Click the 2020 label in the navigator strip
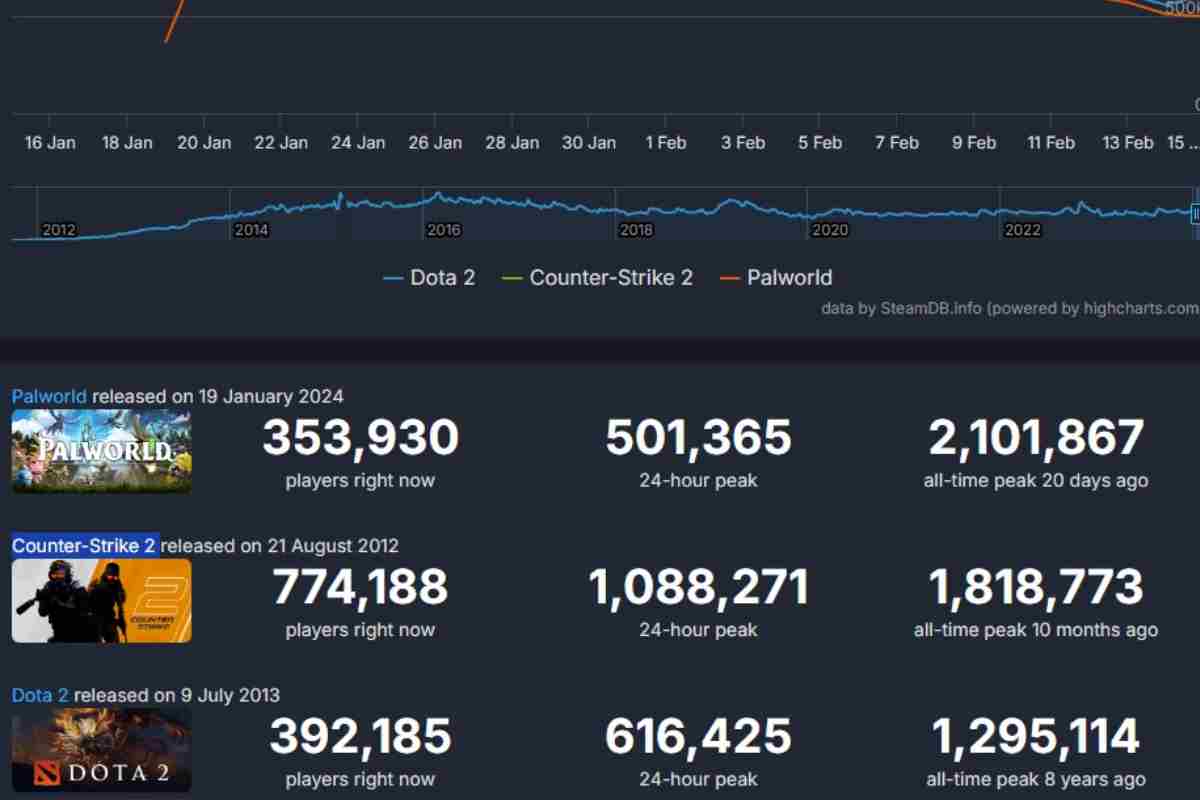The width and height of the screenshot is (1200, 800). 831,230
